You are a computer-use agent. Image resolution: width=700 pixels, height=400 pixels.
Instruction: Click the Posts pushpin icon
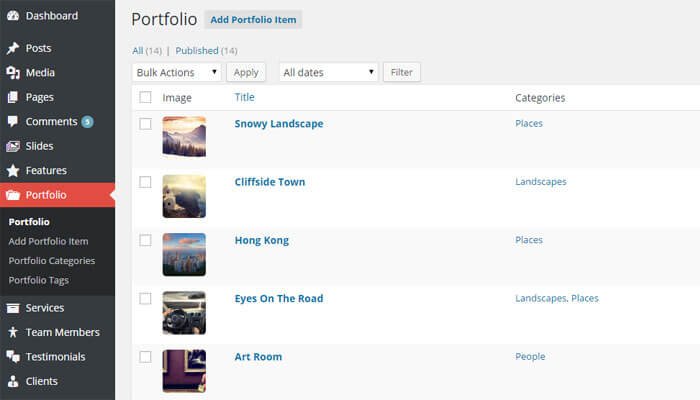coord(12,48)
